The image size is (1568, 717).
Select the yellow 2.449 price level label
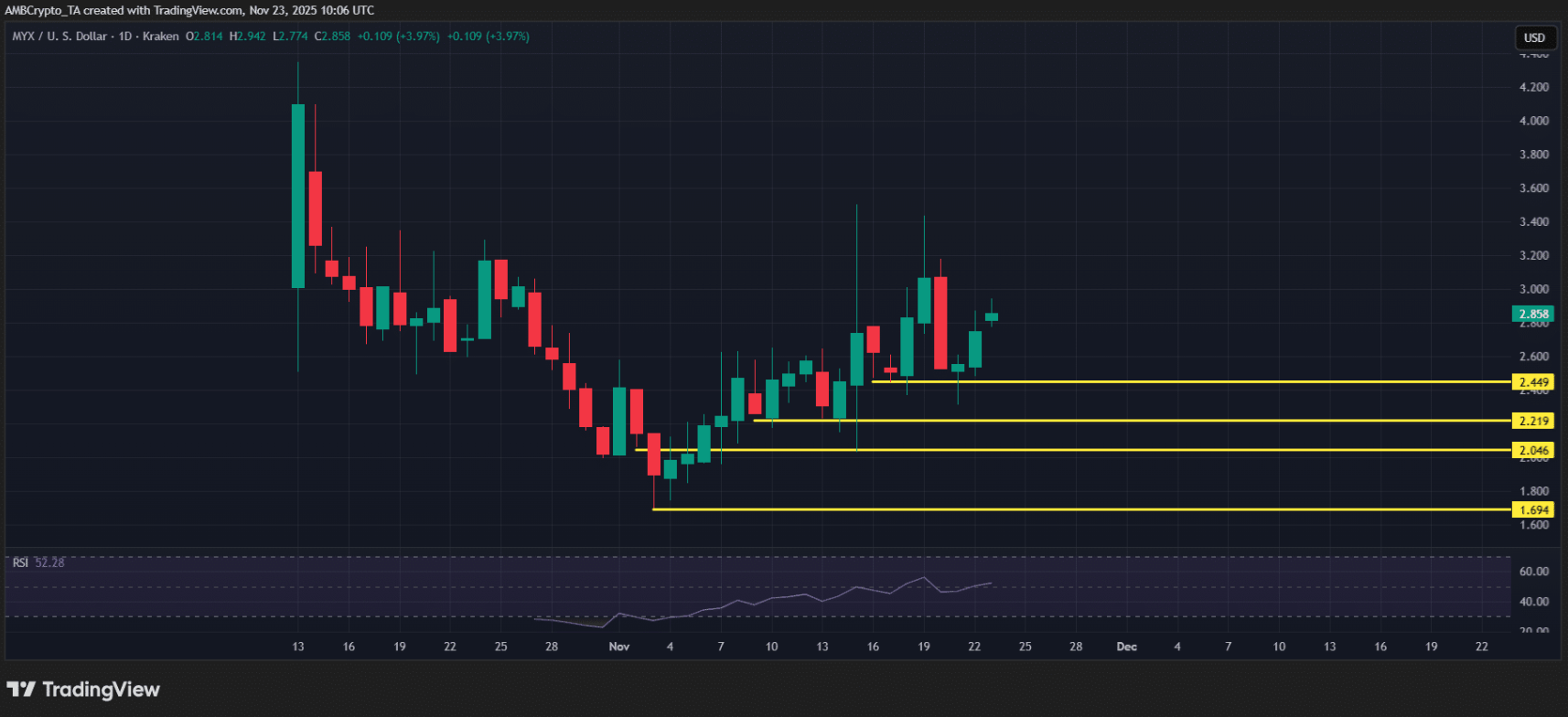[x=1533, y=382]
